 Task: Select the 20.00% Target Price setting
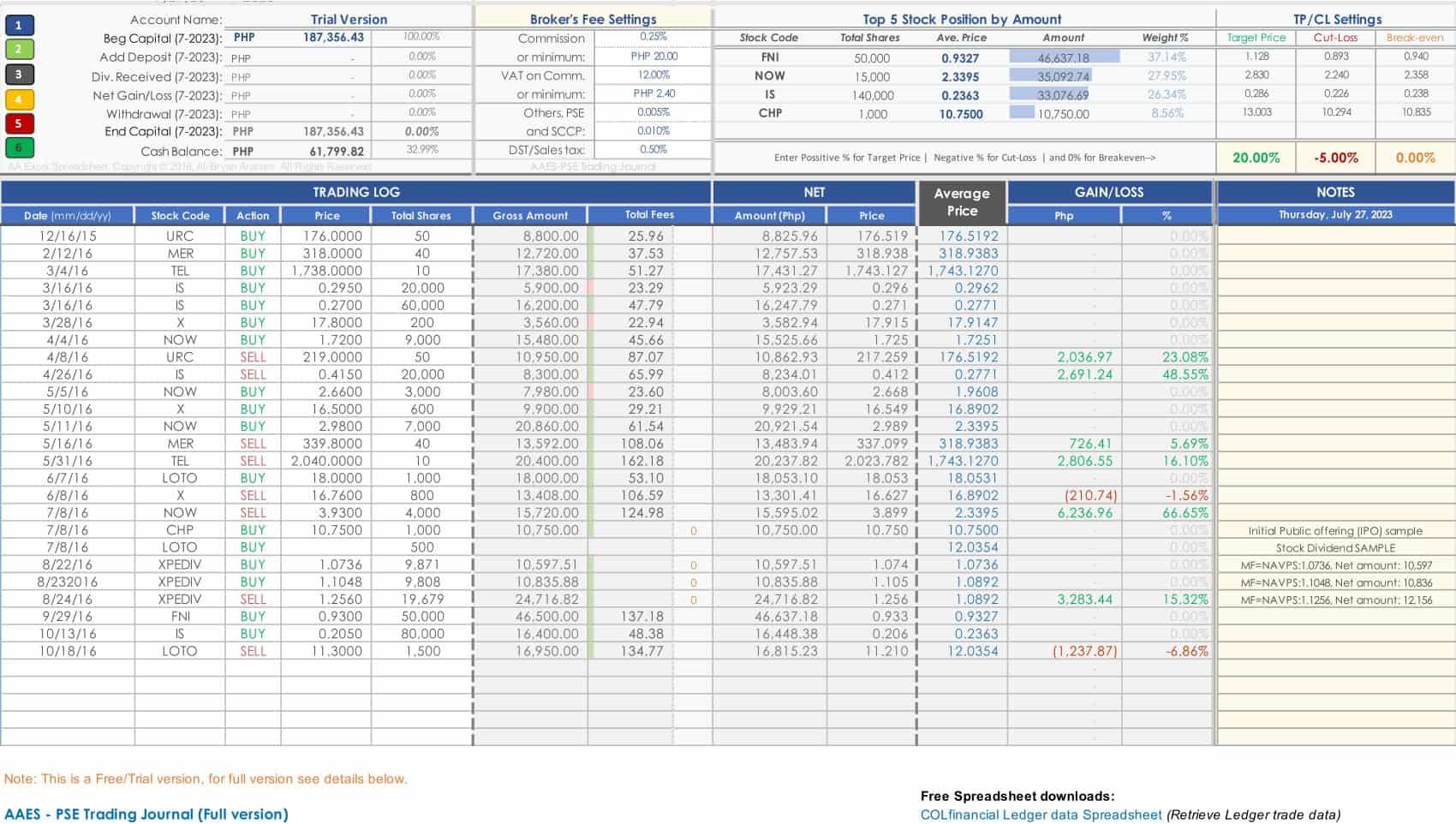tap(1256, 158)
